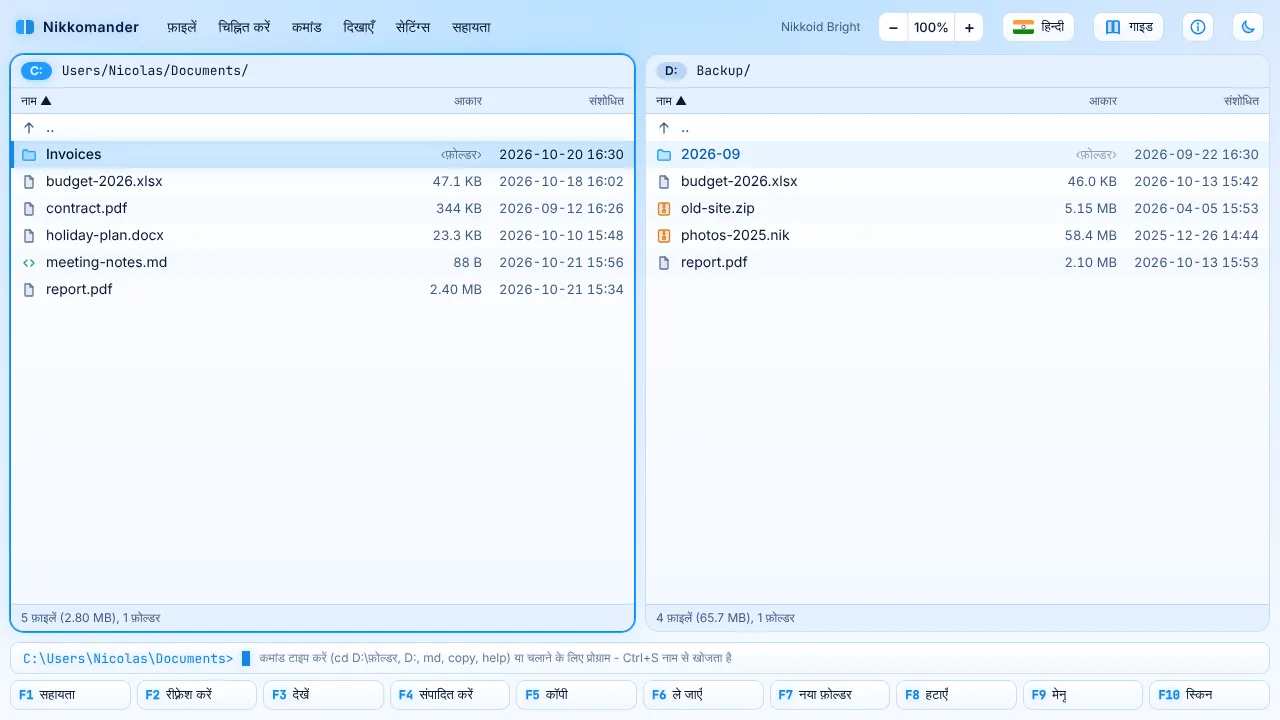Reset zoom via the 100% button
The image size is (1280, 720).
pyautogui.click(x=931, y=27)
